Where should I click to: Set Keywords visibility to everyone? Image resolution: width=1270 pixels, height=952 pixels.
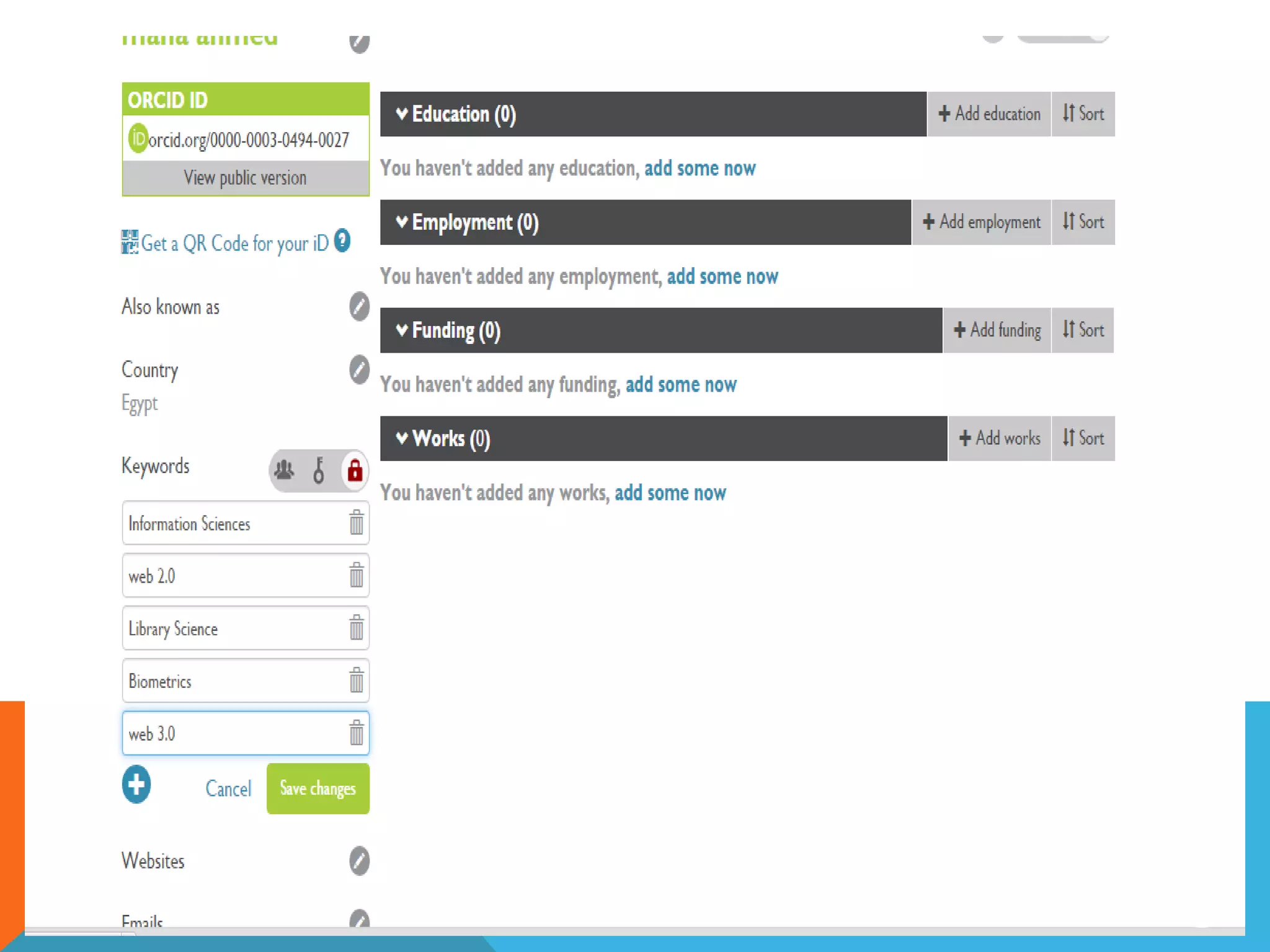pos(285,470)
